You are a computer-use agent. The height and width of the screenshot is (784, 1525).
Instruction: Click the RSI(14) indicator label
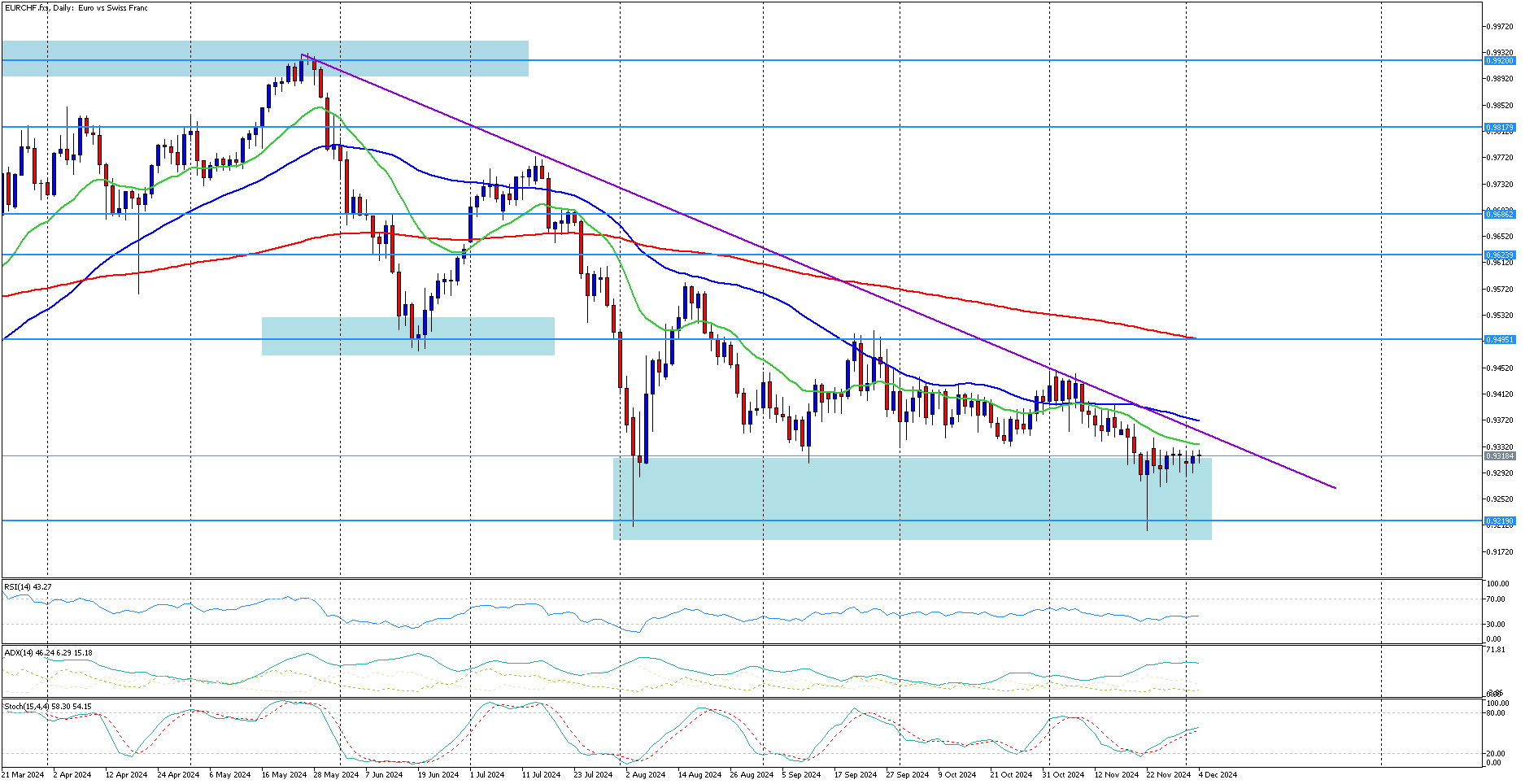(x=28, y=586)
